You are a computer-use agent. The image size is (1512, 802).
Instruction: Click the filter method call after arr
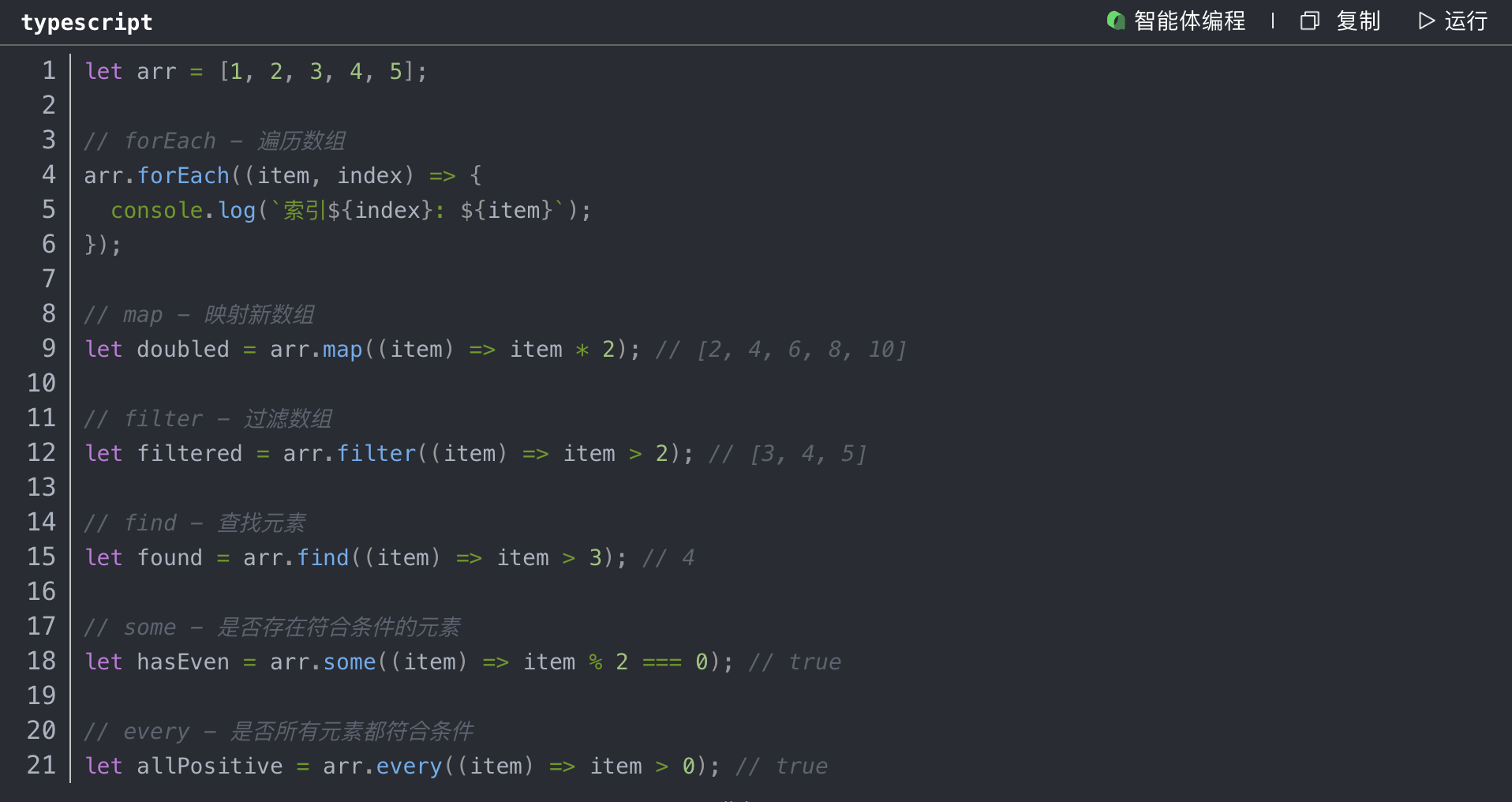(376, 453)
